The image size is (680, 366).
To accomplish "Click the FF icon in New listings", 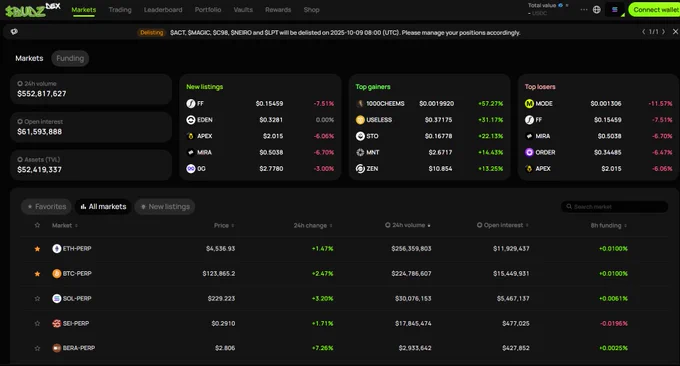I will pos(190,104).
